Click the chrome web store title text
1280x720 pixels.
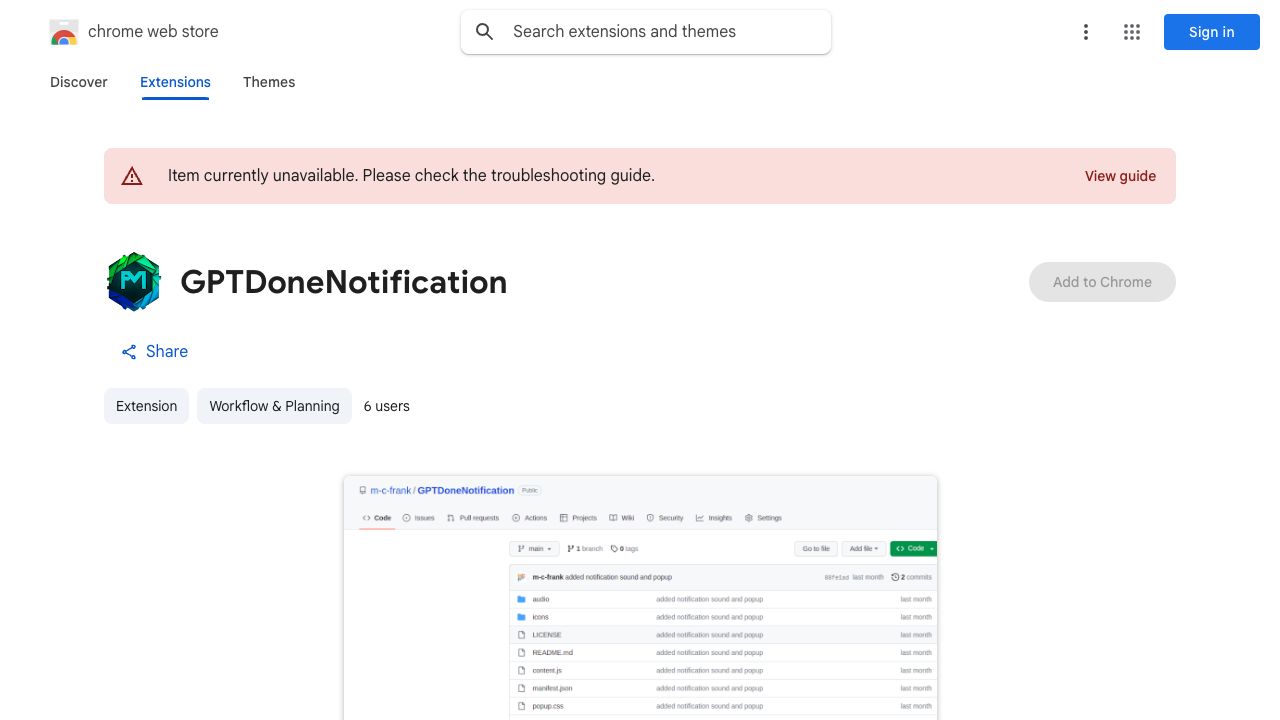[153, 32]
